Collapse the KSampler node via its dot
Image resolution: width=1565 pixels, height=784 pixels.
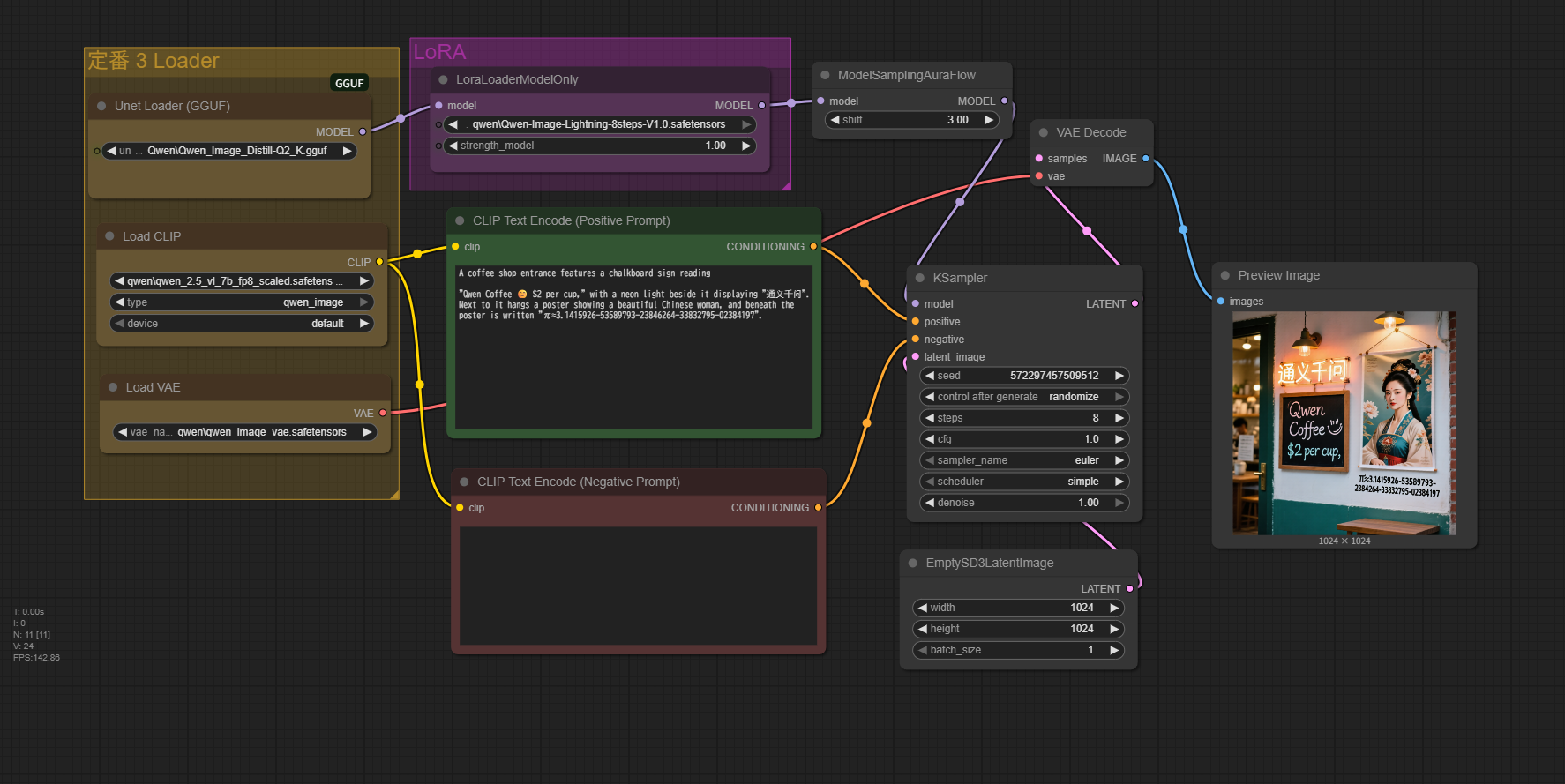click(920, 278)
